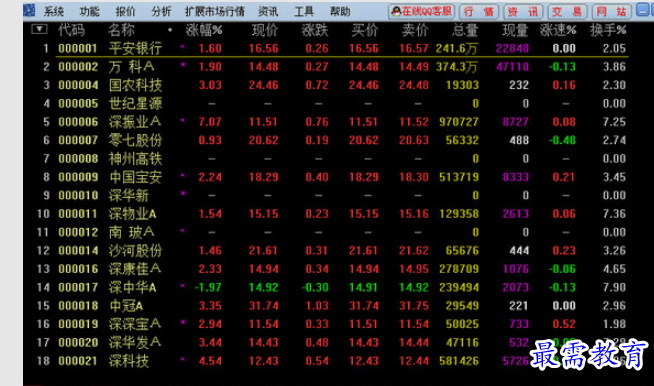This screenshot has height=386, width=654.
Task: Click 零七股份 speed value -0.48
Action: 562,140
